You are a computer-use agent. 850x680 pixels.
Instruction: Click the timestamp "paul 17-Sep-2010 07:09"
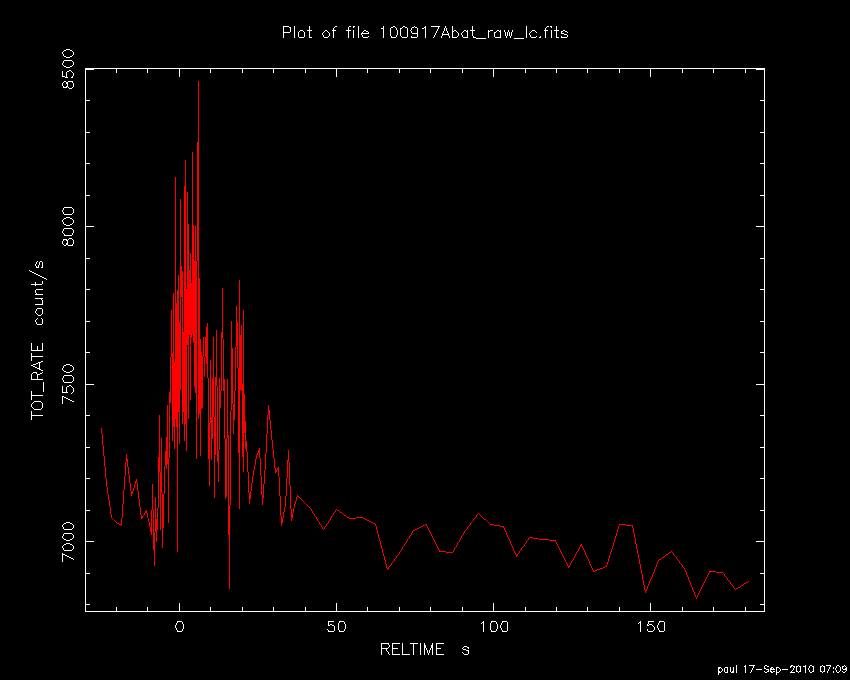[783, 670]
